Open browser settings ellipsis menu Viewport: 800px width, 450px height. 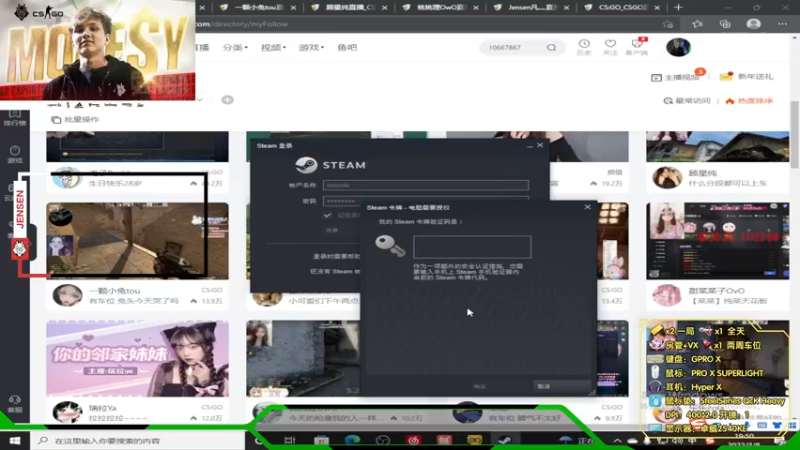(782, 24)
